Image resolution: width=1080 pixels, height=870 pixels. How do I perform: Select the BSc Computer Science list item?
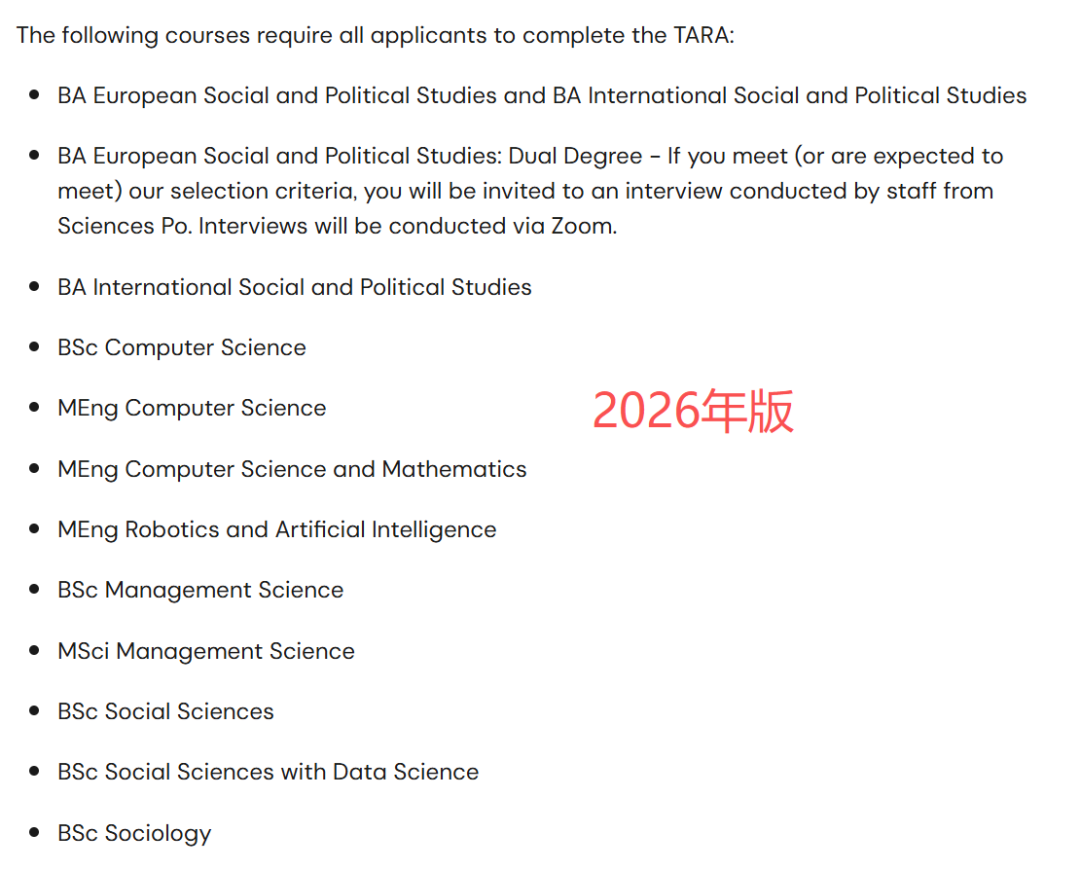(181, 348)
